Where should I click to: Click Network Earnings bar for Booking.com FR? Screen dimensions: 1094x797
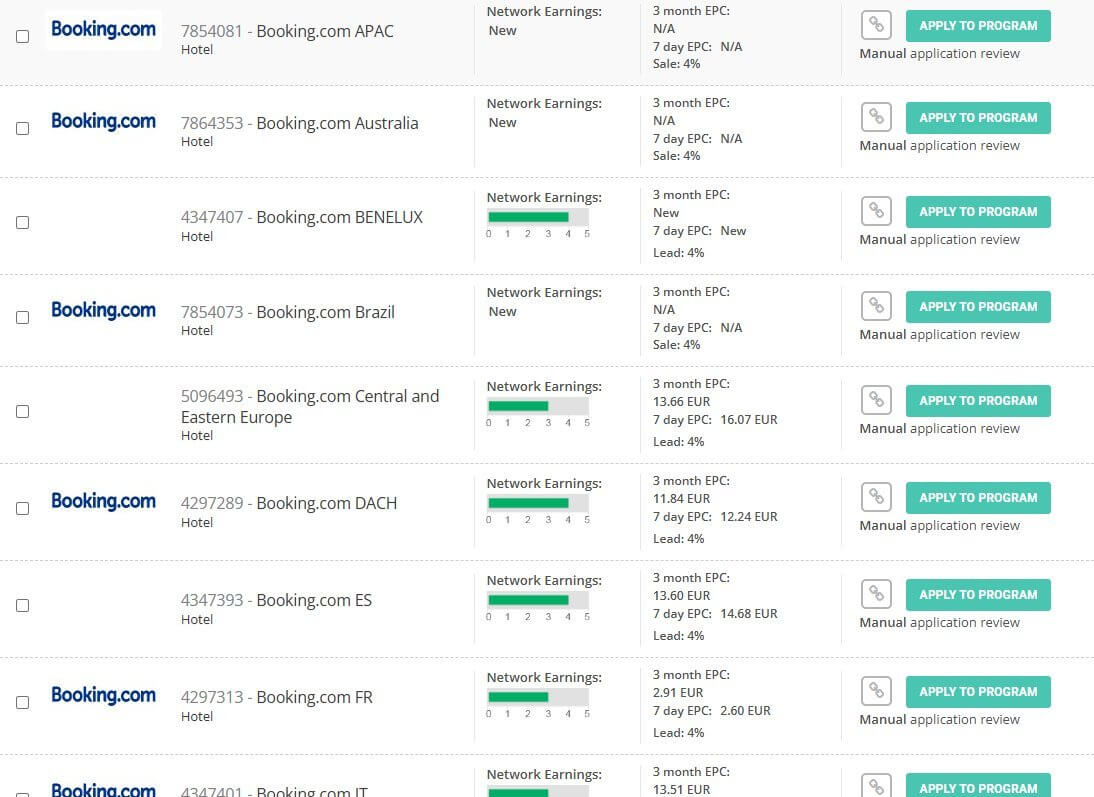click(538, 697)
